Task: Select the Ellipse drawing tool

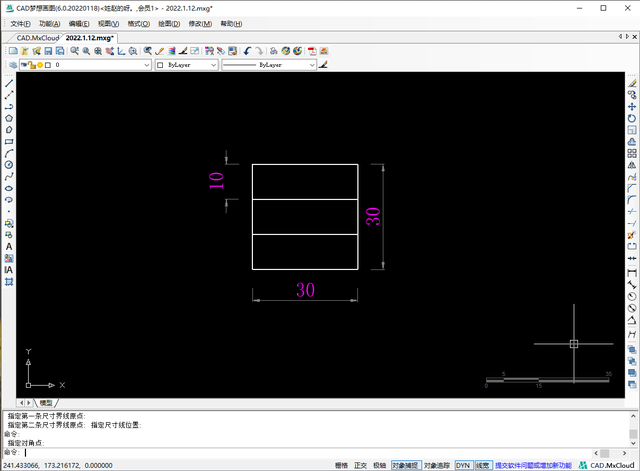Action: pos(9,189)
